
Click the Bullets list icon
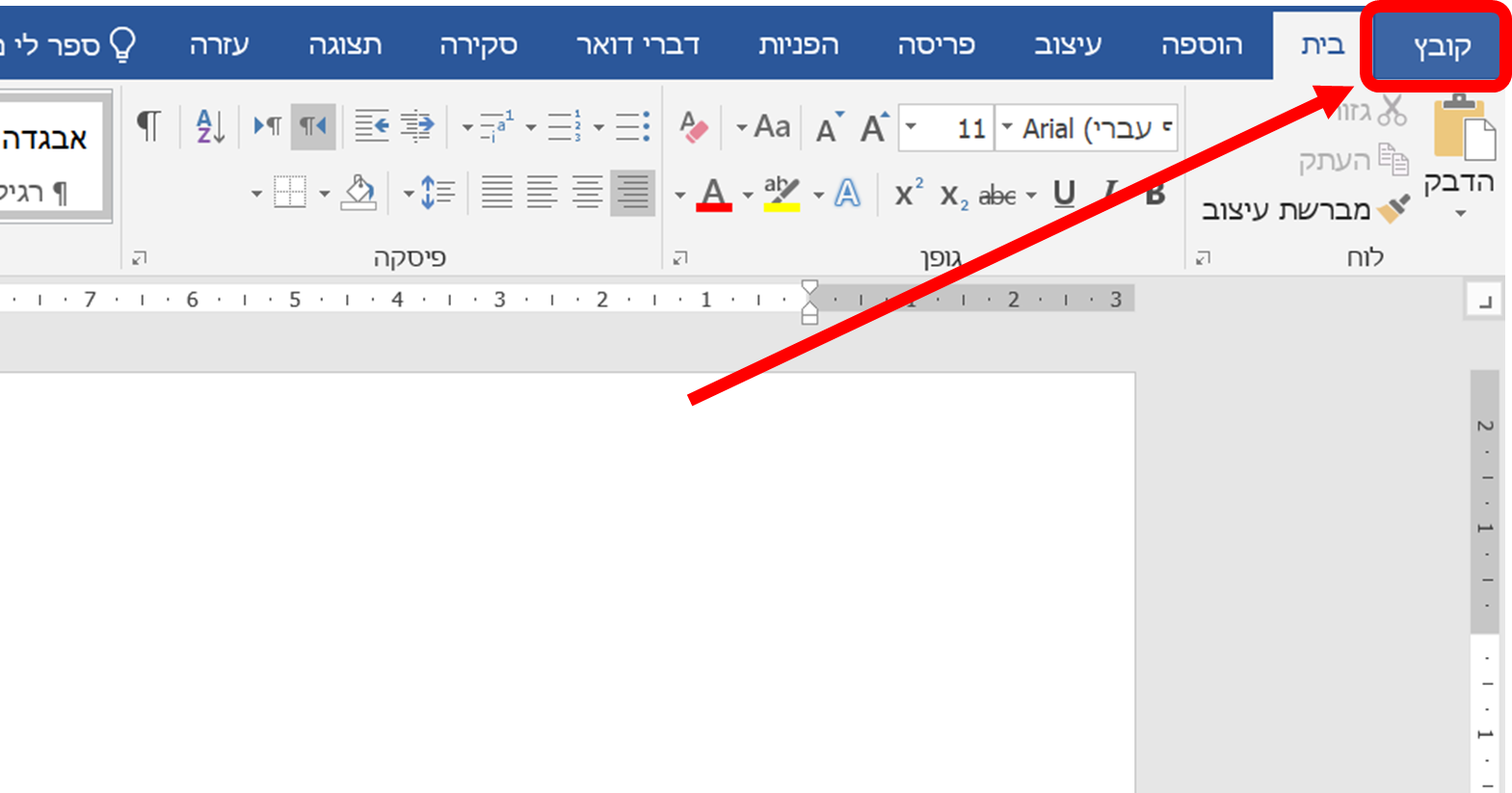click(632, 126)
